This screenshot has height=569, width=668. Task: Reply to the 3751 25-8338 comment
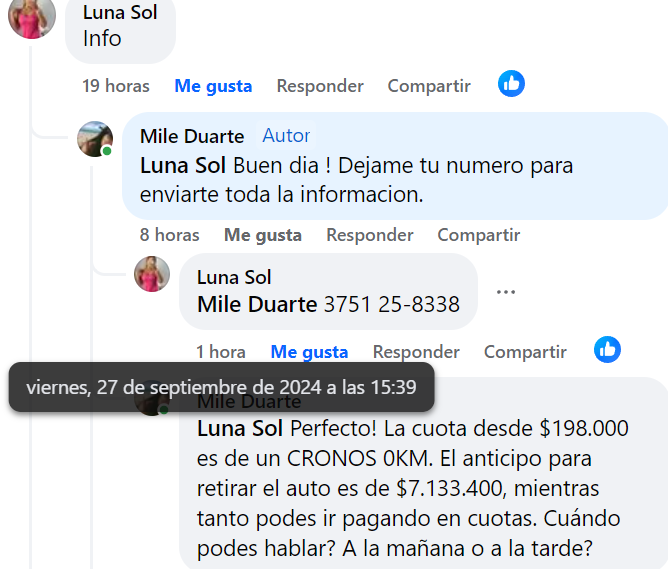tap(416, 352)
